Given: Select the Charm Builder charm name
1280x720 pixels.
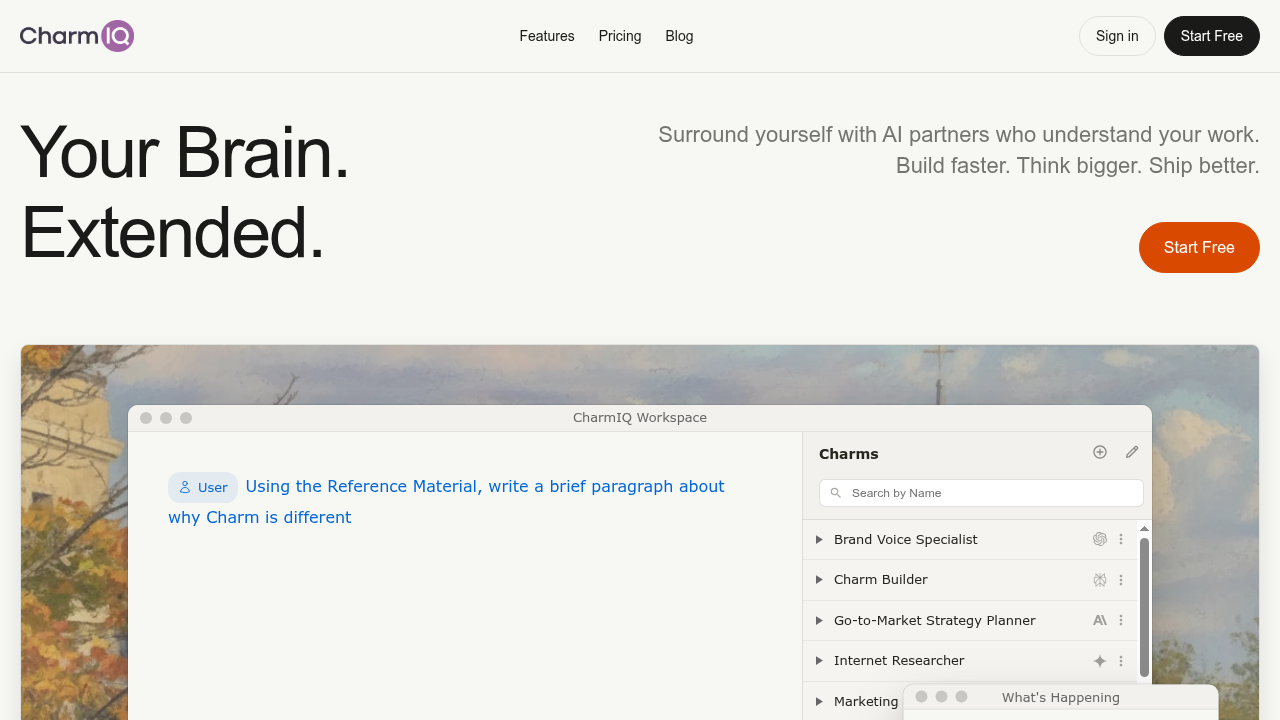Looking at the screenshot, I should click(x=881, y=580).
